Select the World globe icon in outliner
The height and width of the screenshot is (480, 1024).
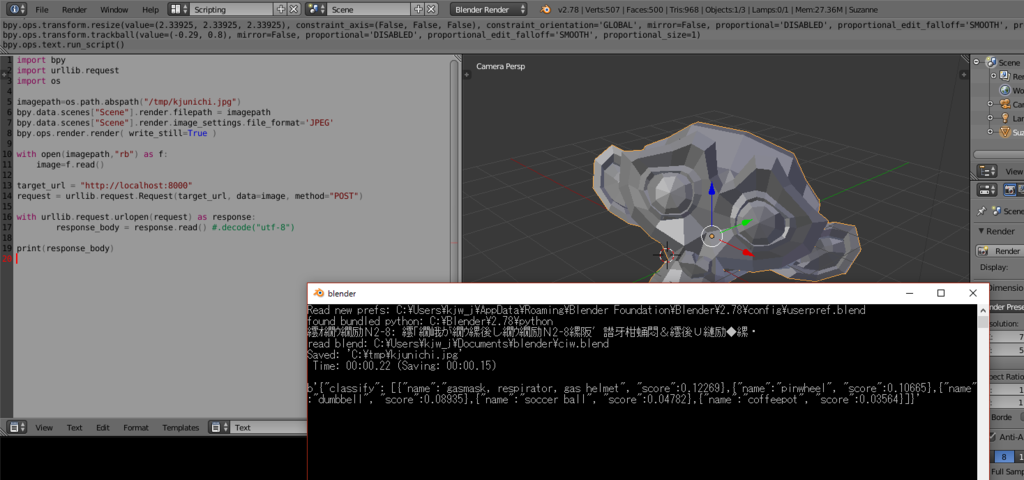click(1005, 91)
